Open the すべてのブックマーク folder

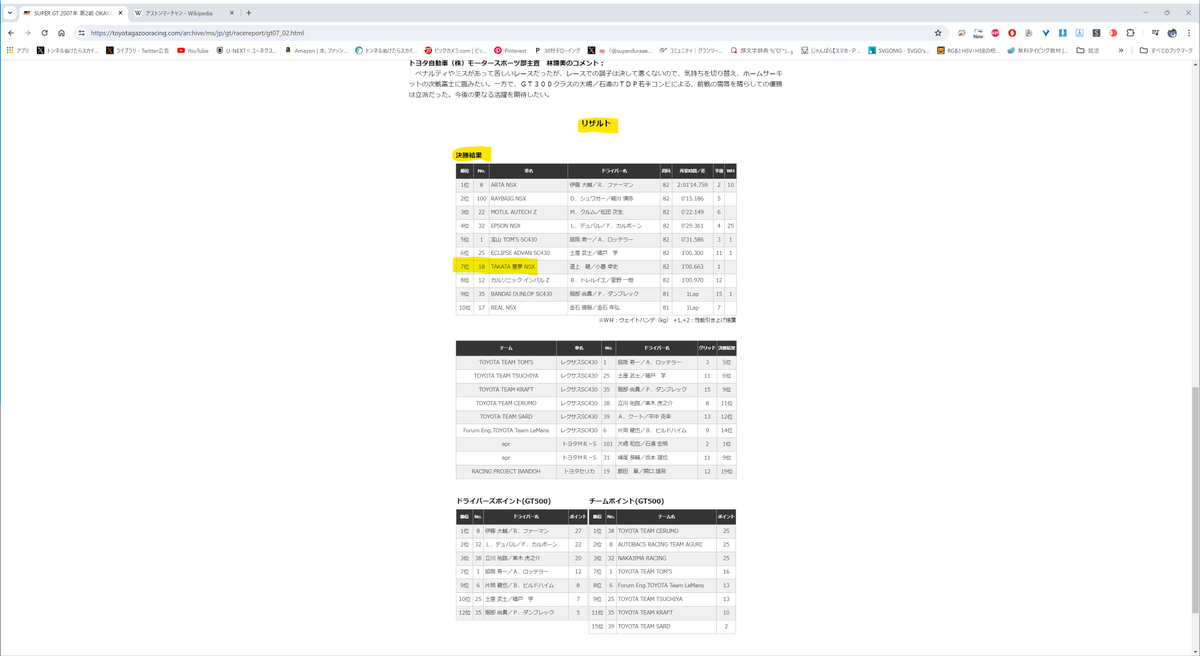point(1166,50)
